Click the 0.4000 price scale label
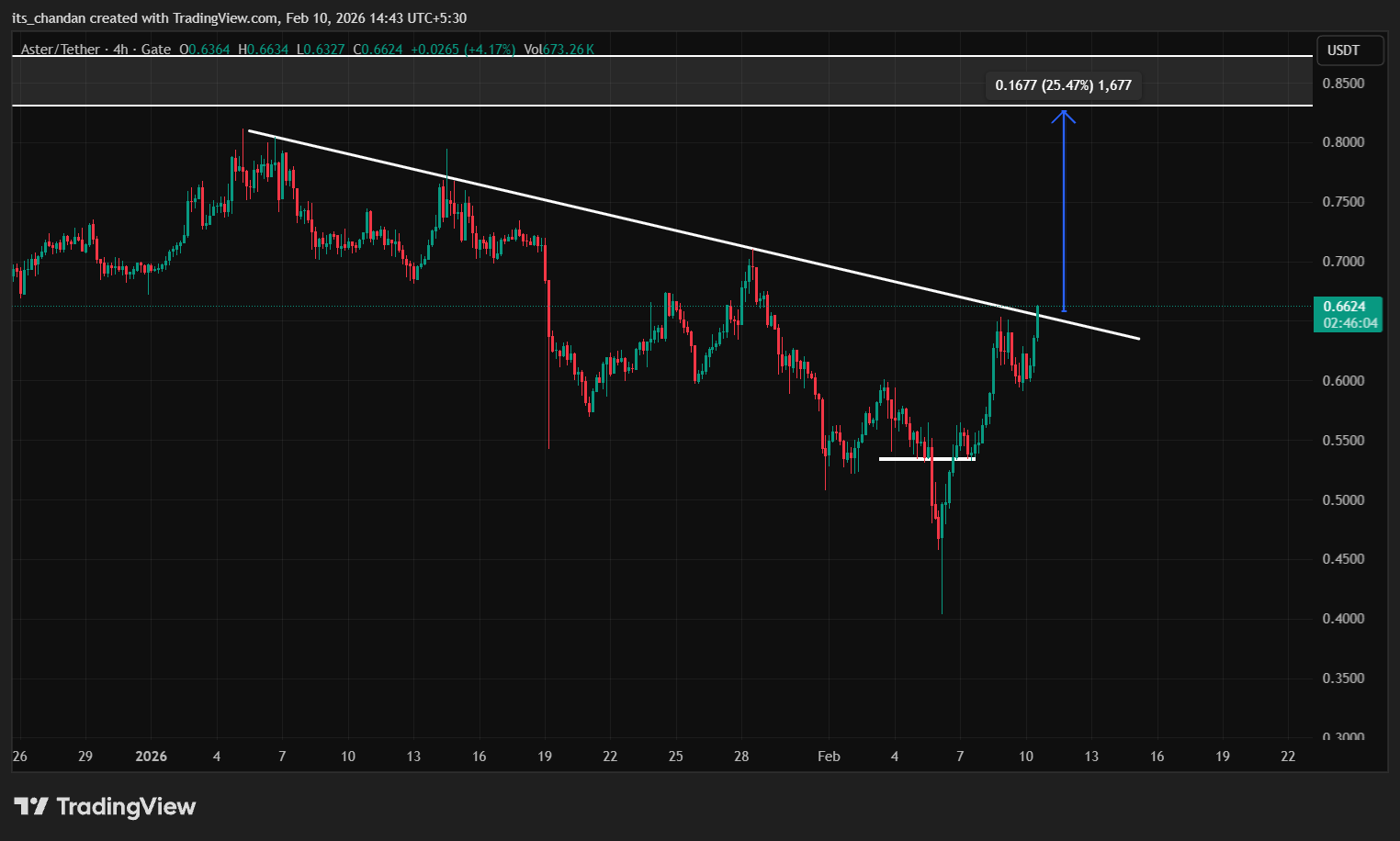Image resolution: width=1400 pixels, height=841 pixels. tap(1343, 619)
